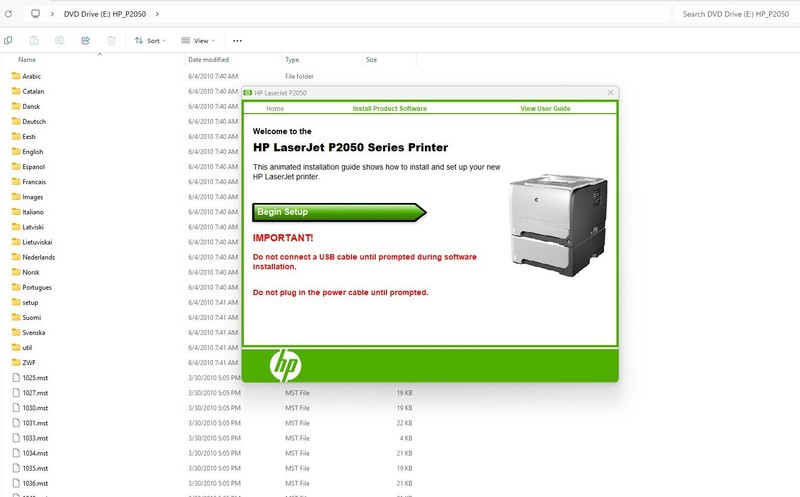
Task: Select the setup folder icon
Action: [x=16, y=302]
